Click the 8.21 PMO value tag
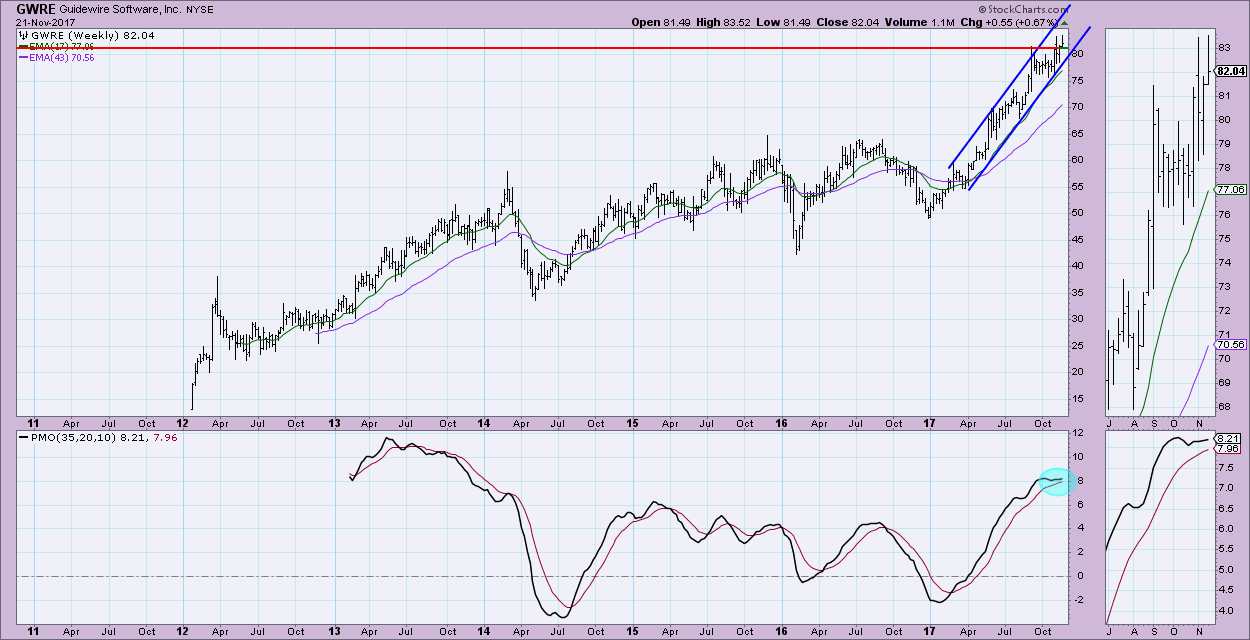 1229,439
